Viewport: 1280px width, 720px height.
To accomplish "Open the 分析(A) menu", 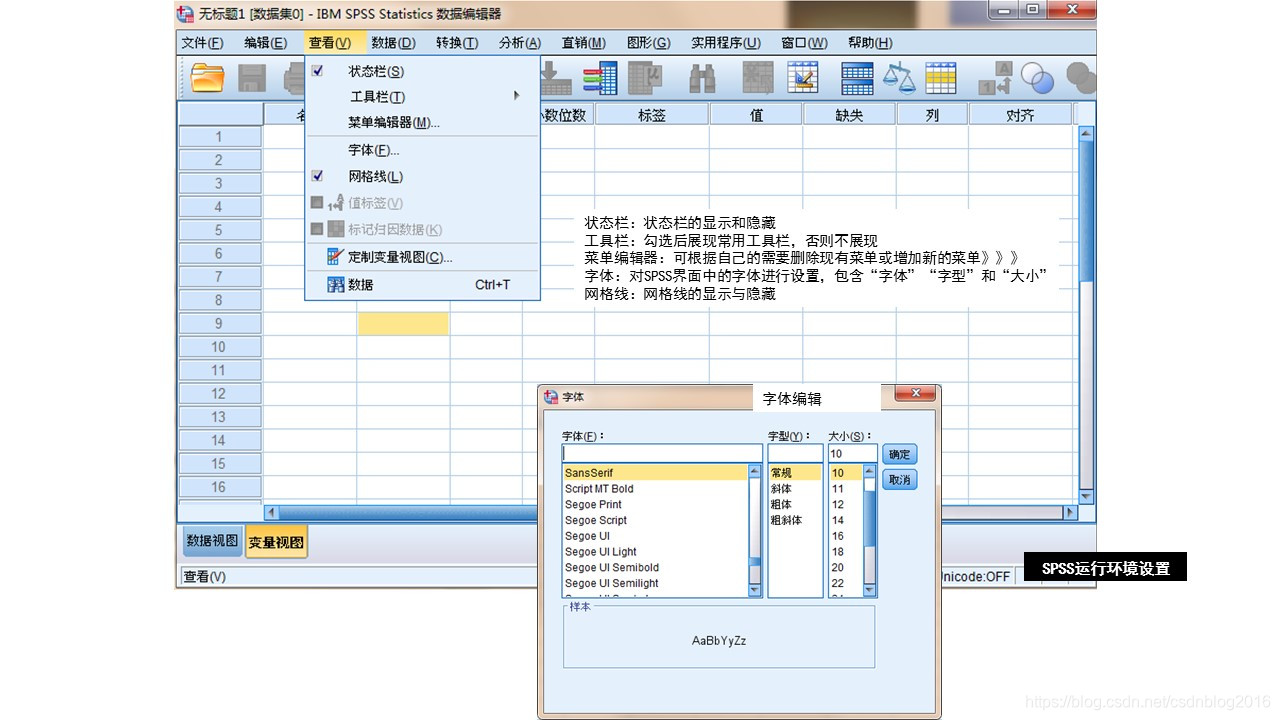I will click(520, 43).
